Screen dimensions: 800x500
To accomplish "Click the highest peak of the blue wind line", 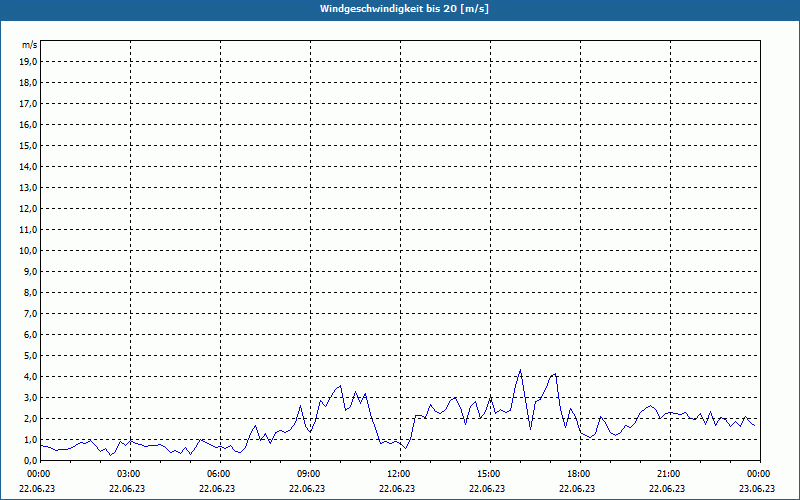I will point(520,370).
